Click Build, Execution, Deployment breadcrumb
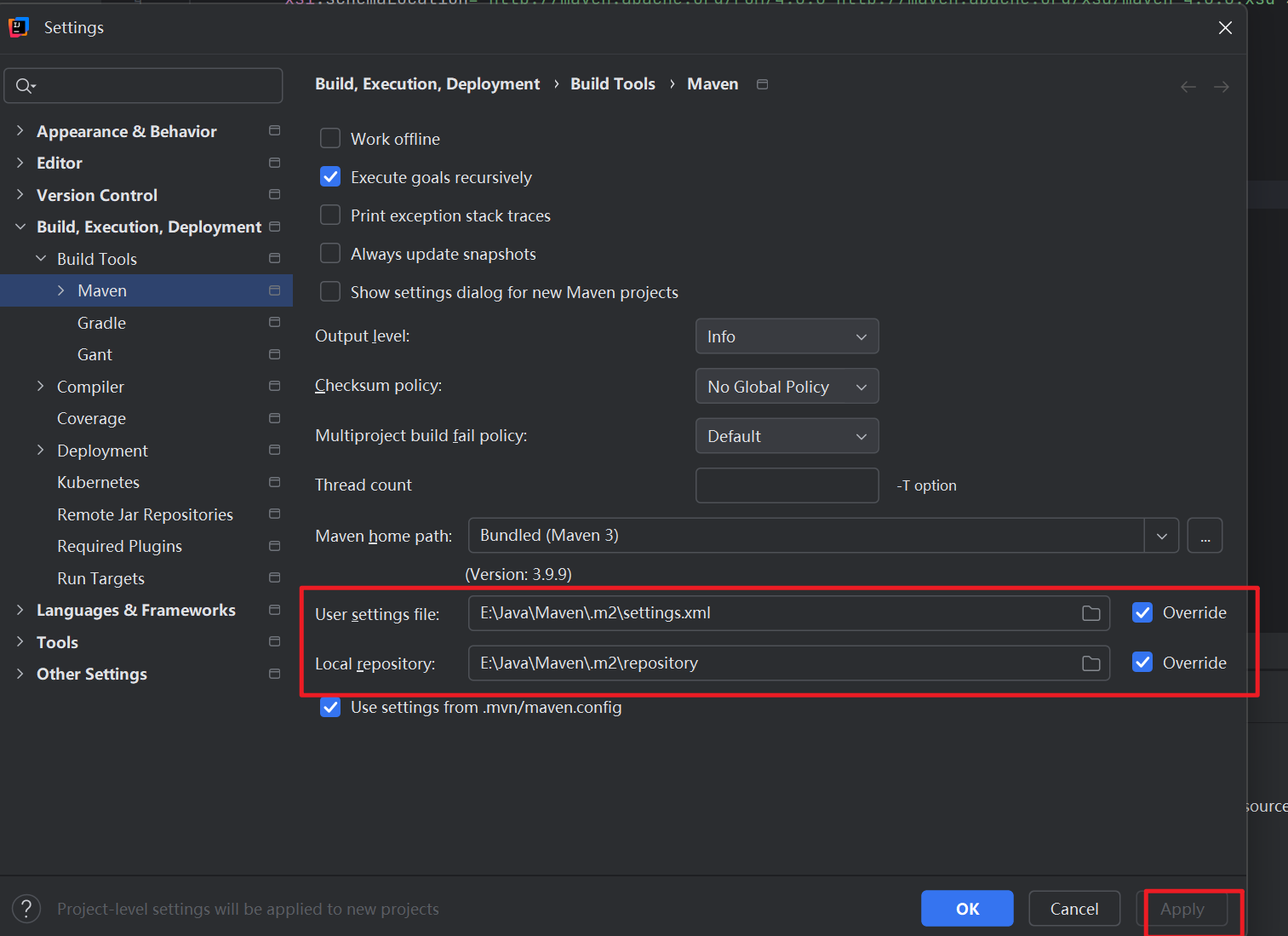 [427, 83]
